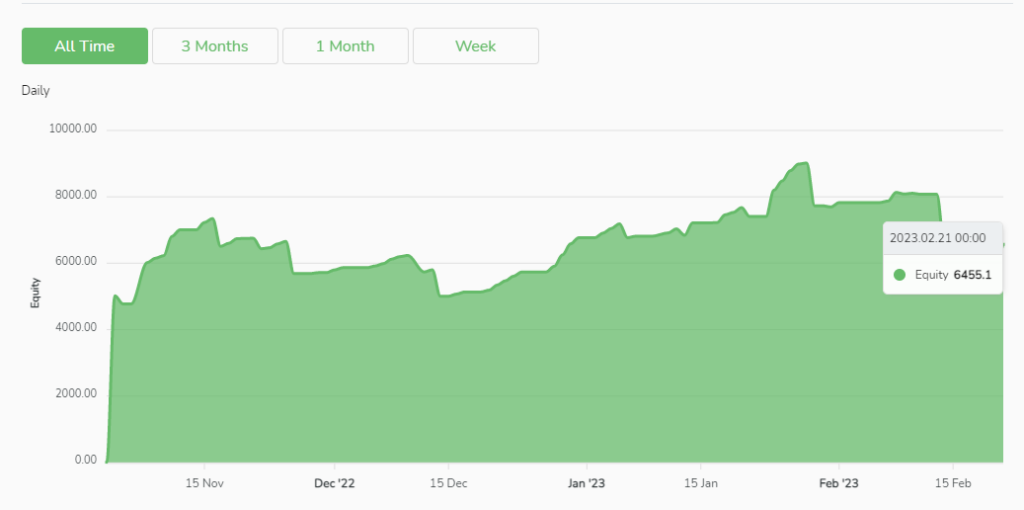Click the 8000.00 y-axis label
Screen dimensions: 1024x510
point(75,196)
